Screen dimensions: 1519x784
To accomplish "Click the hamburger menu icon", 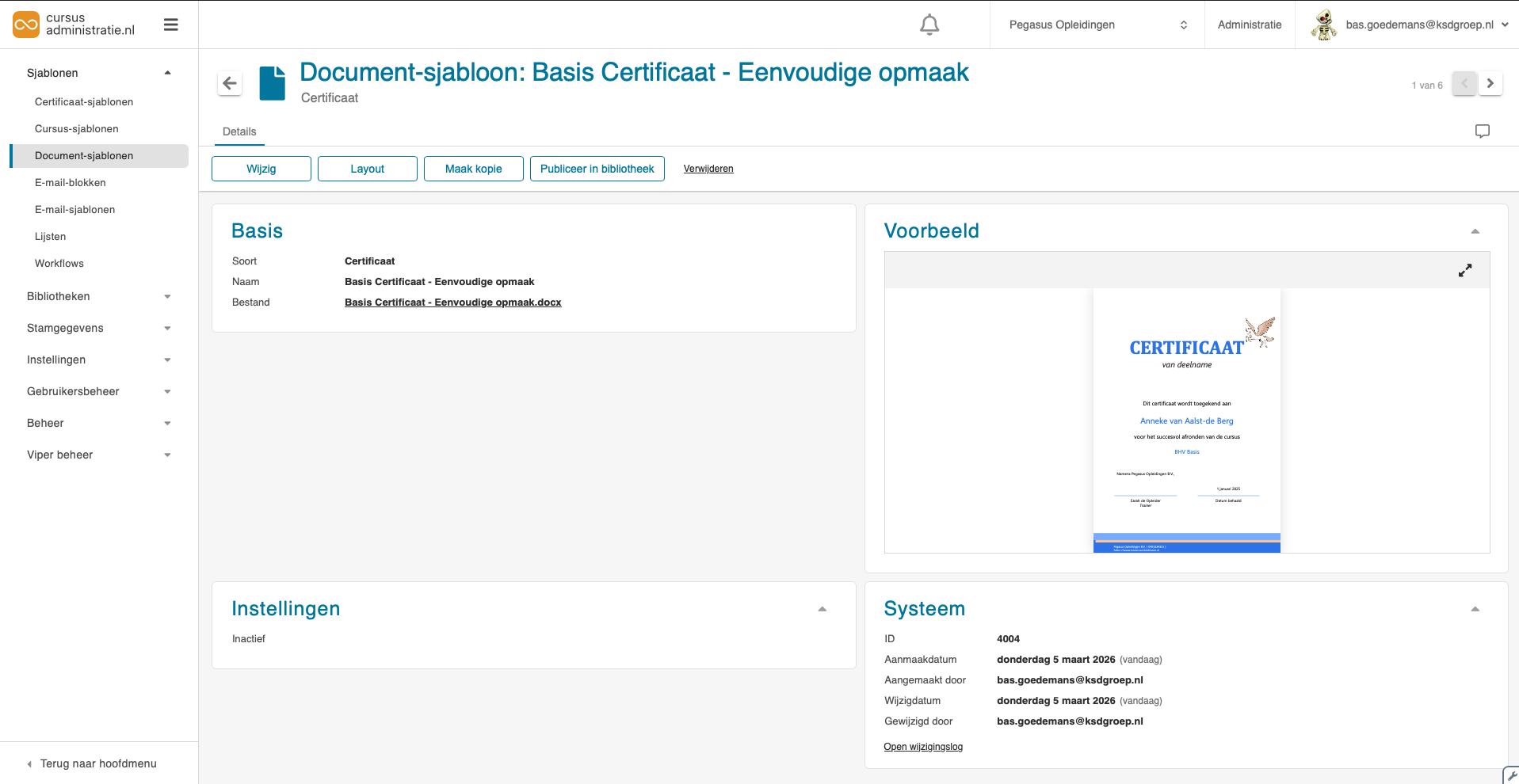I will tap(170, 25).
